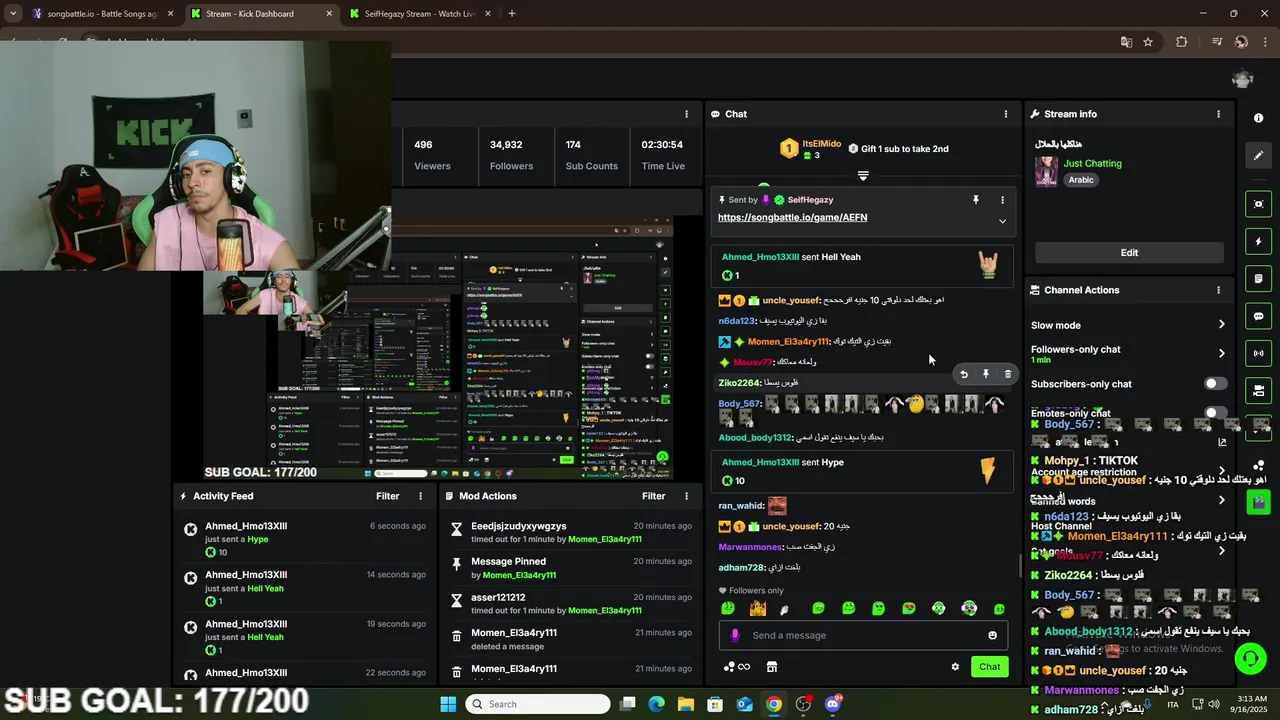Toggle the notes widget icon in the sidebar
The width and height of the screenshot is (1280, 720).
pos(1258,278)
